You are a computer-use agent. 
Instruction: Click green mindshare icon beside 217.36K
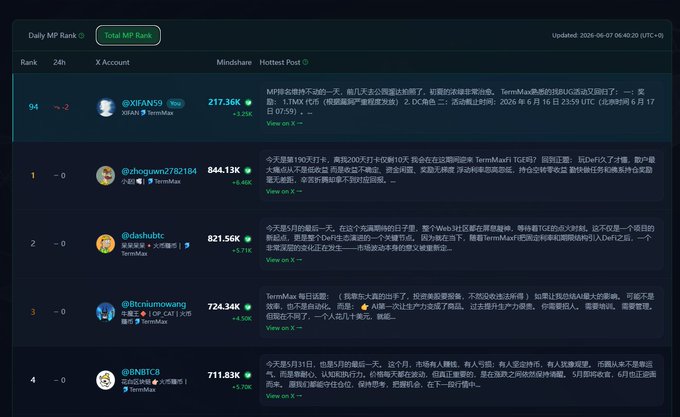click(x=248, y=102)
